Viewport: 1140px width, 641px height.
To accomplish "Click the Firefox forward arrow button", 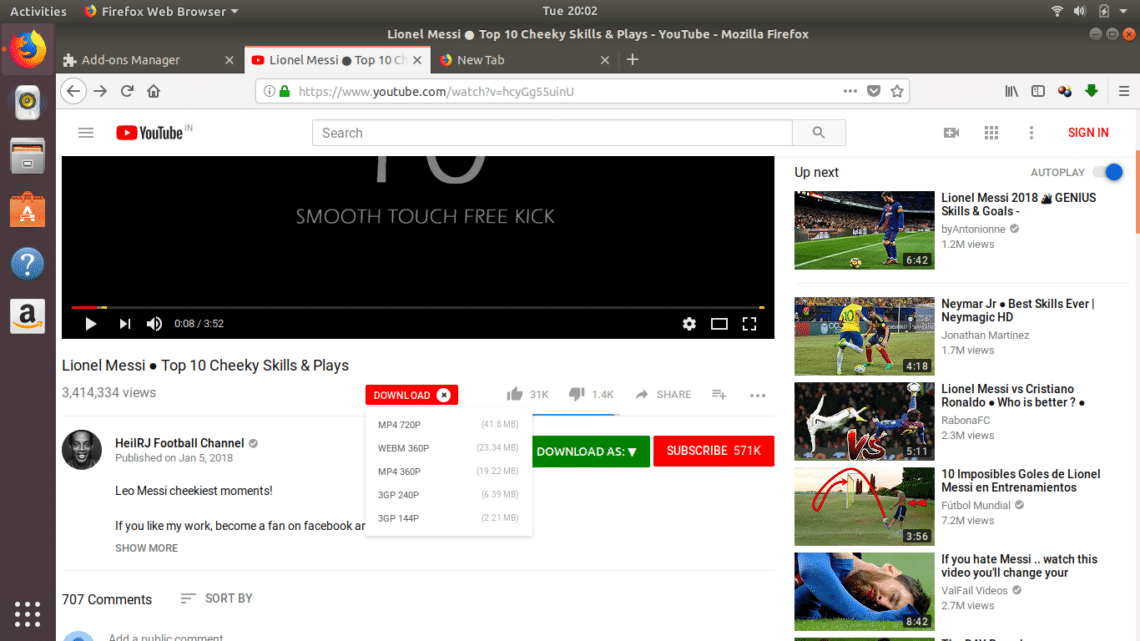I will click(100, 92).
